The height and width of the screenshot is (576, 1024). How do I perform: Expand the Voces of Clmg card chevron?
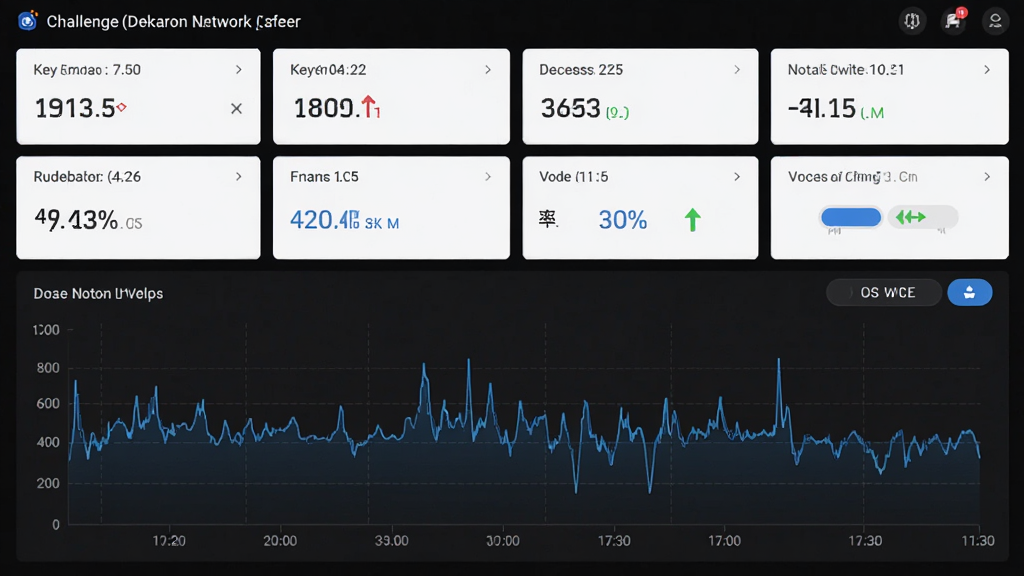pos(987,177)
